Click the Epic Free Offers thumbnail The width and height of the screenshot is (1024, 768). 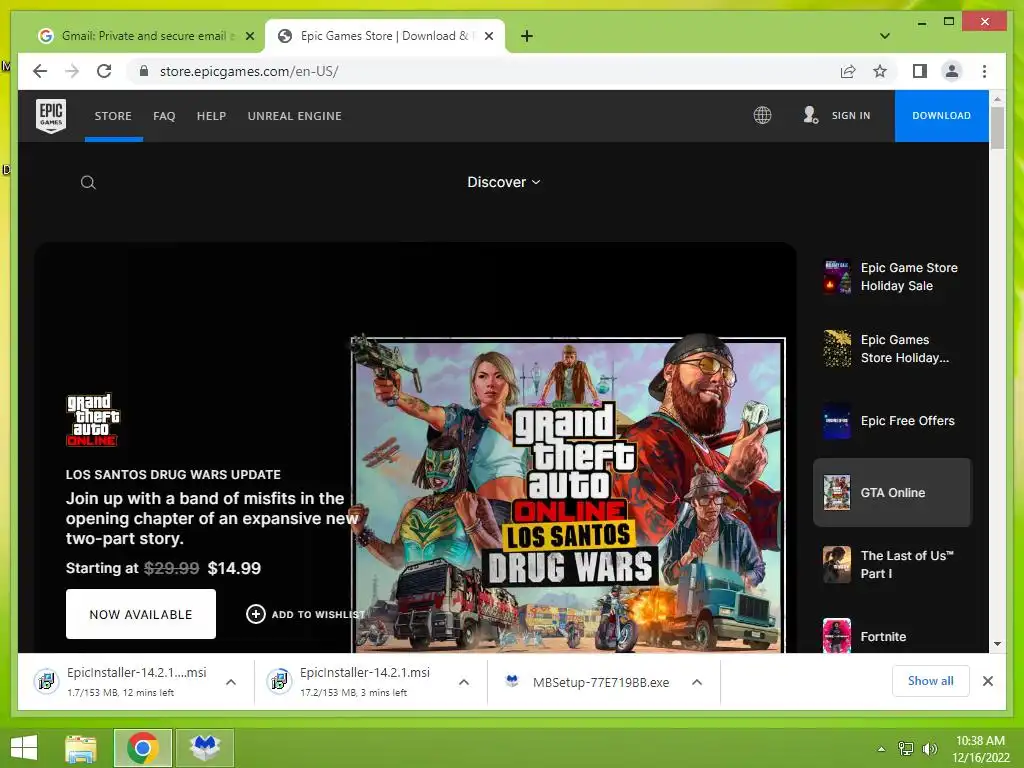tap(837, 421)
